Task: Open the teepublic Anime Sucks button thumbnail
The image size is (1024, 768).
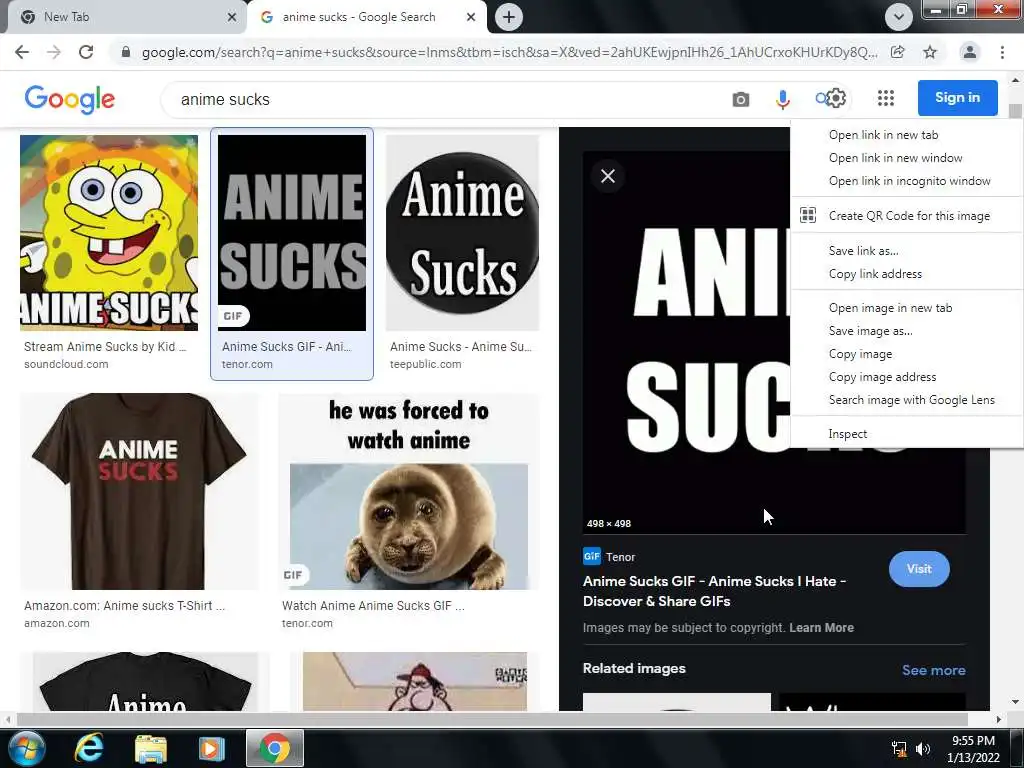Action: (x=462, y=233)
